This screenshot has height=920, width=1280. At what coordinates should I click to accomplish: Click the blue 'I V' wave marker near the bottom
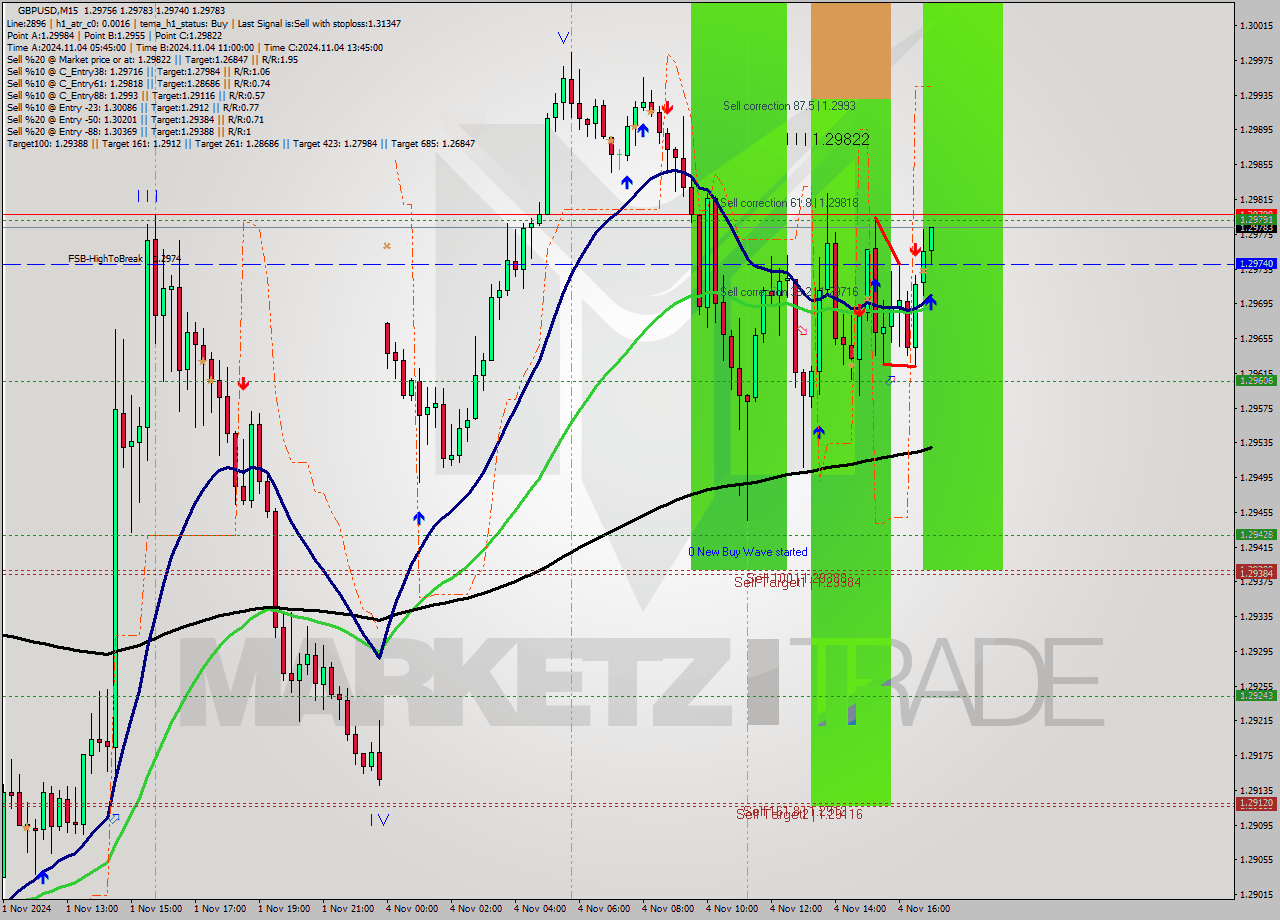click(x=380, y=820)
